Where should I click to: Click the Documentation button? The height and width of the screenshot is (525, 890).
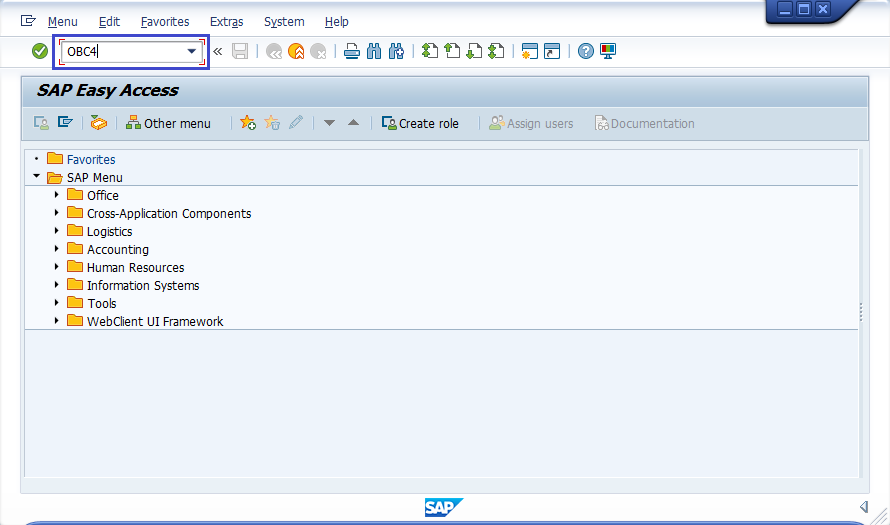(644, 123)
